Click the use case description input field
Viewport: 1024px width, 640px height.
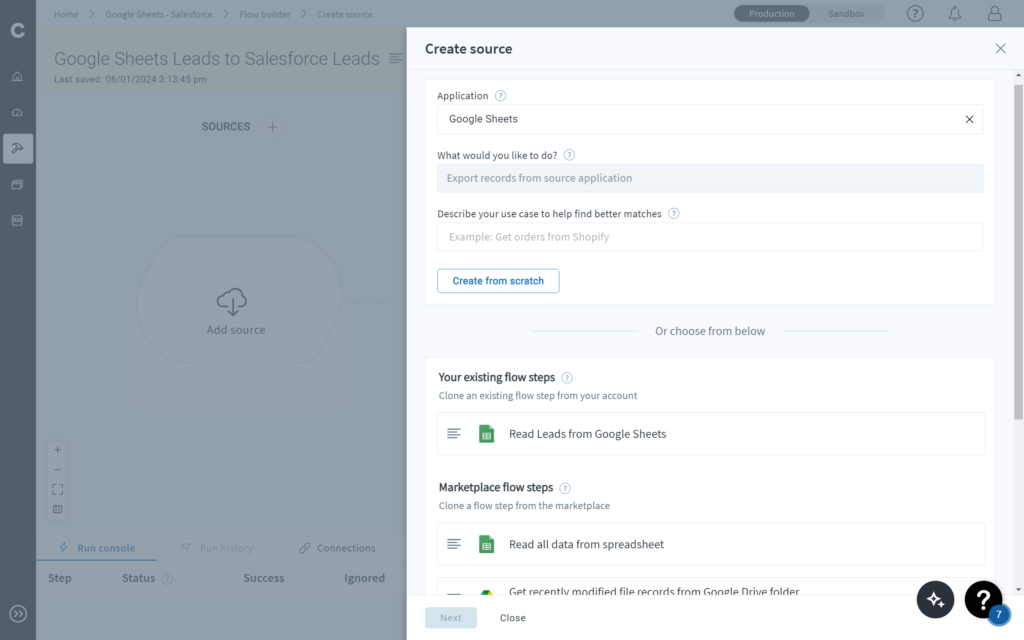point(709,237)
